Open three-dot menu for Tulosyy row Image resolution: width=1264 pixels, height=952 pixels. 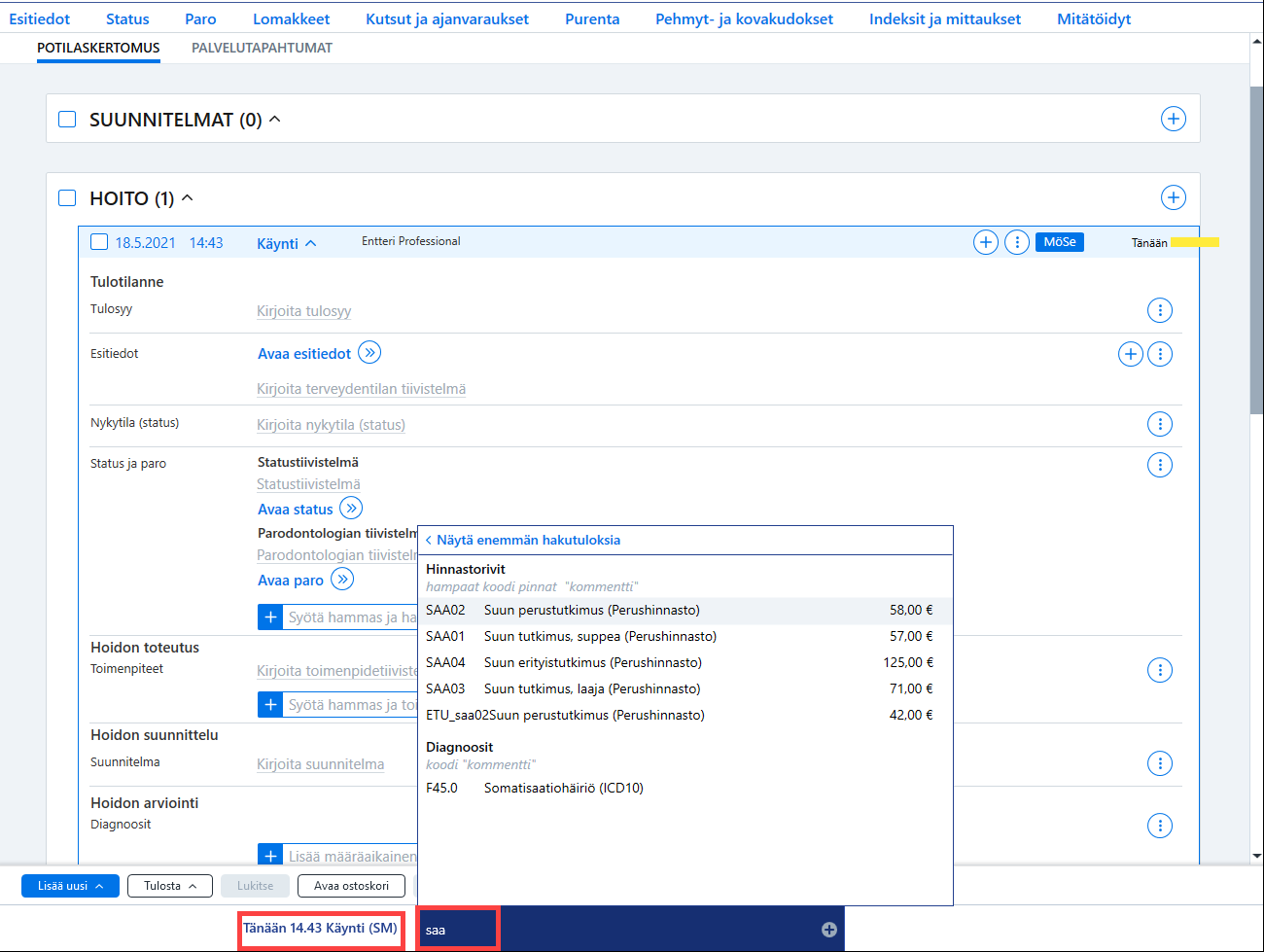point(1160,310)
